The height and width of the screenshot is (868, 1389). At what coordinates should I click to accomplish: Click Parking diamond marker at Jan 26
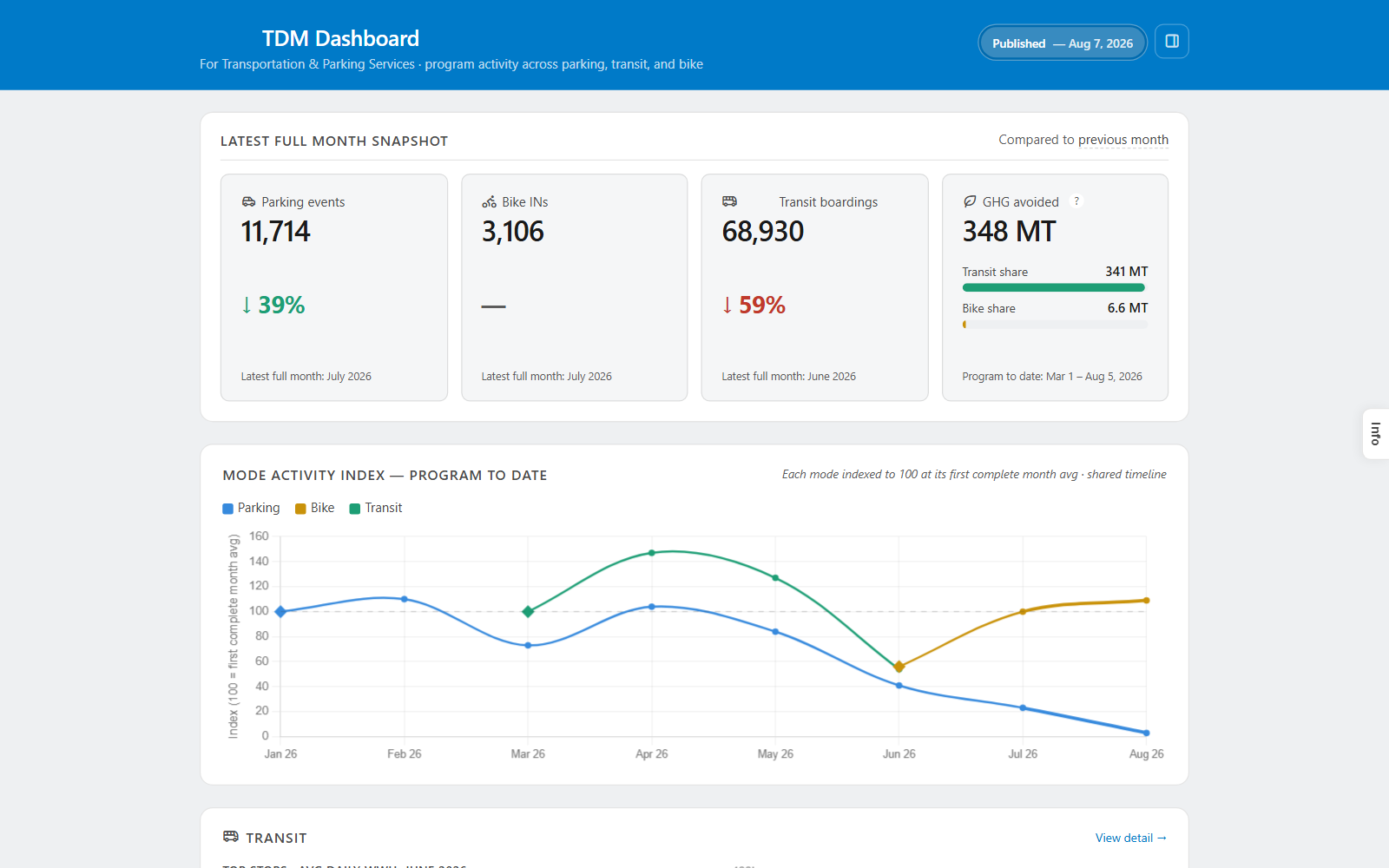[x=280, y=612]
